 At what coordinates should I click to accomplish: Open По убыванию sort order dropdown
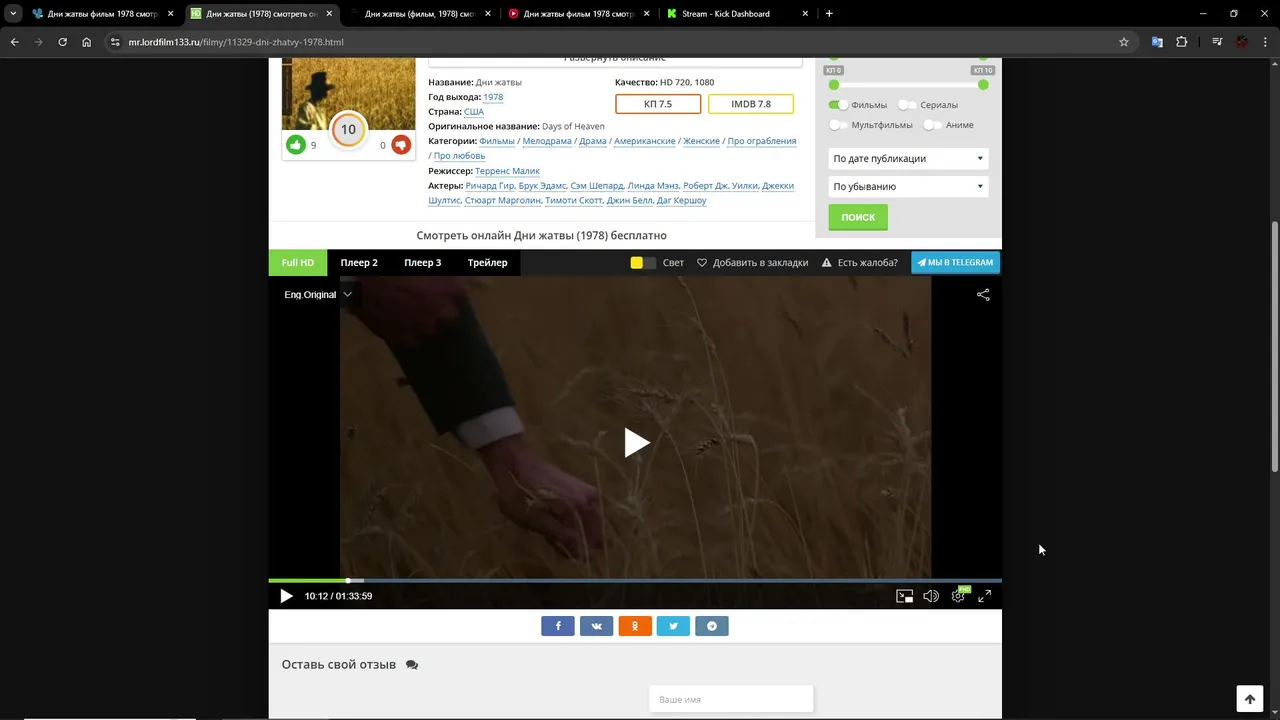click(908, 187)
